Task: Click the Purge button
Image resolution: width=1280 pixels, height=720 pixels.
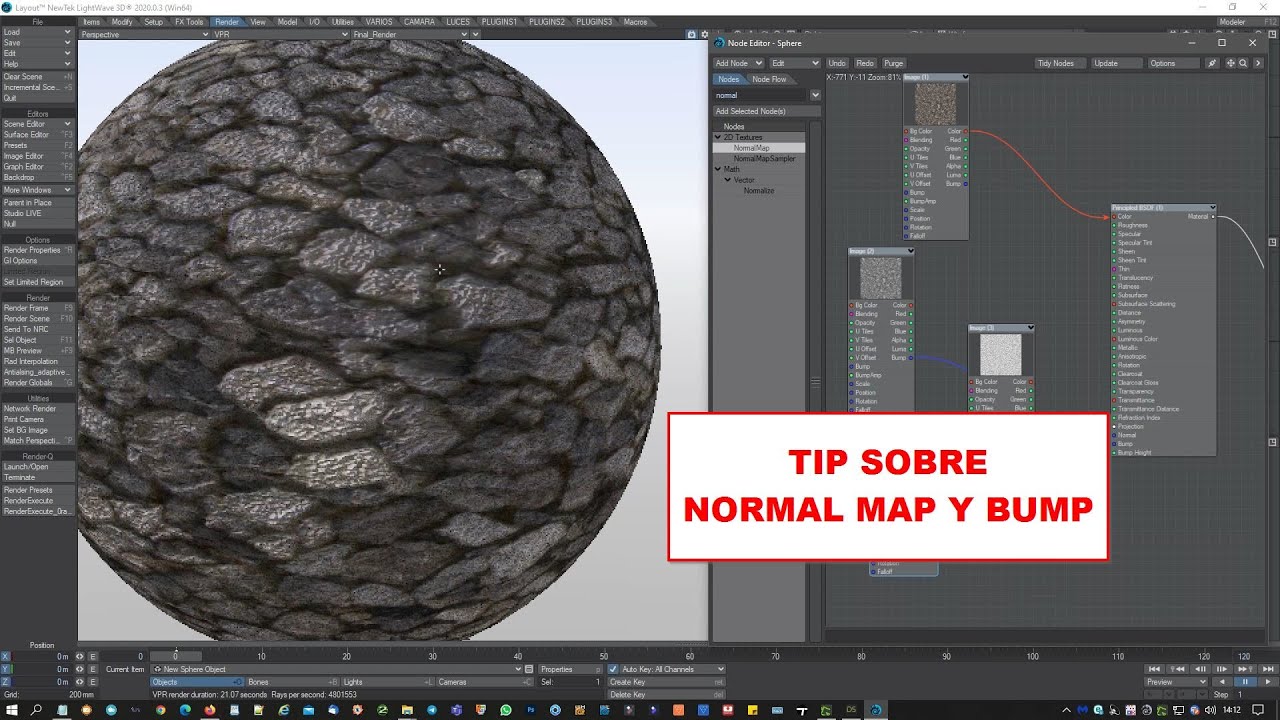Action: point(893,63)
